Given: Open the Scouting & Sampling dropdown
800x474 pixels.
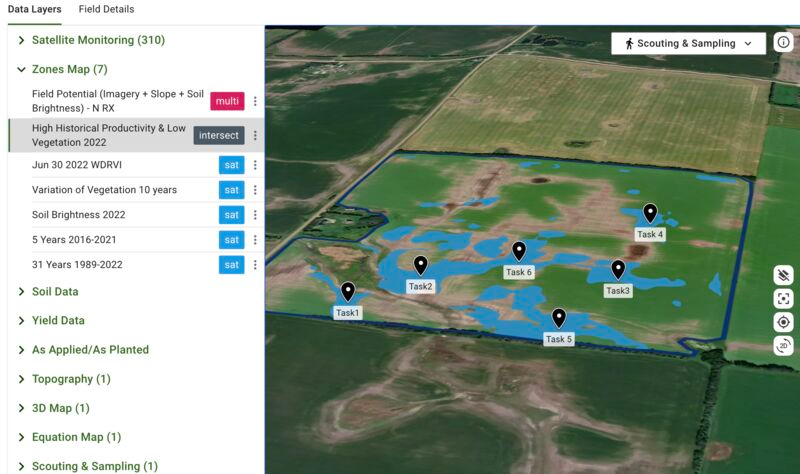Looking at the screenshot, I should [688, 44].
